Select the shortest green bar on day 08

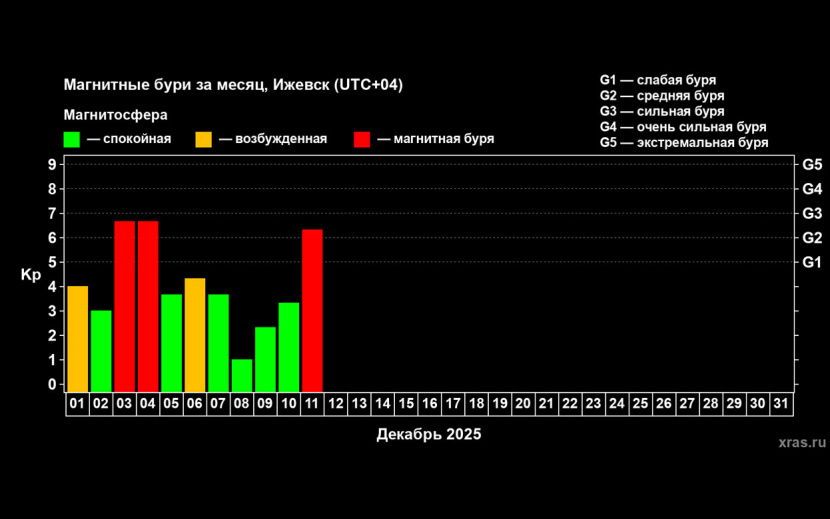242,375
